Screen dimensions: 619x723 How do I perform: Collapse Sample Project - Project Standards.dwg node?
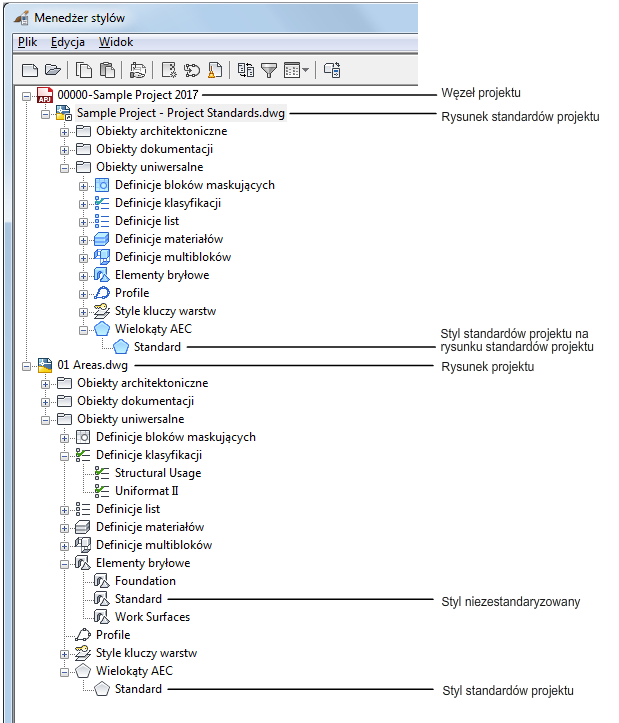(x=45, y=114)
